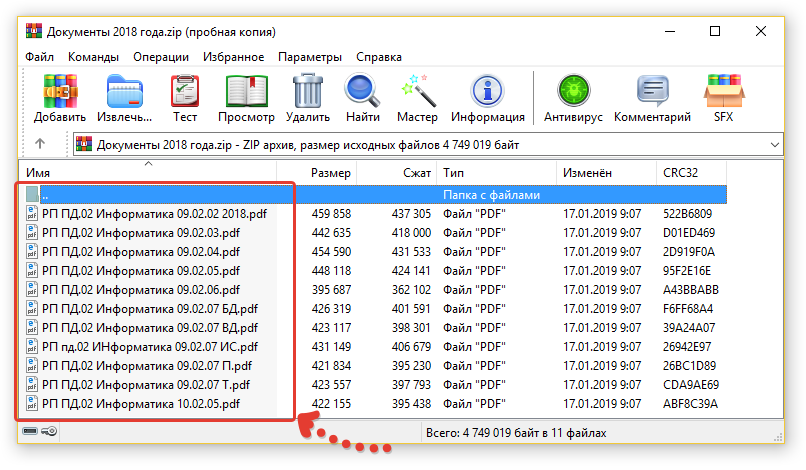Click PDF icon of Информатика 09.02.04.pdf
Viewport: 806px width, 470px height.
click(32, 251)
